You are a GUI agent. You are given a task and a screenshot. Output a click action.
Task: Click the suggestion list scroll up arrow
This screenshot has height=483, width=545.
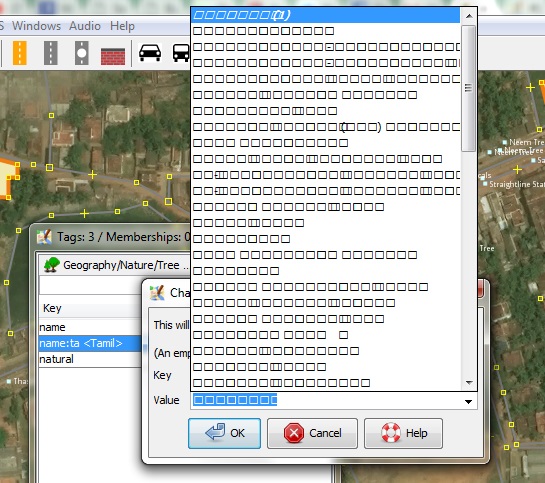click(x=469, y=16)
